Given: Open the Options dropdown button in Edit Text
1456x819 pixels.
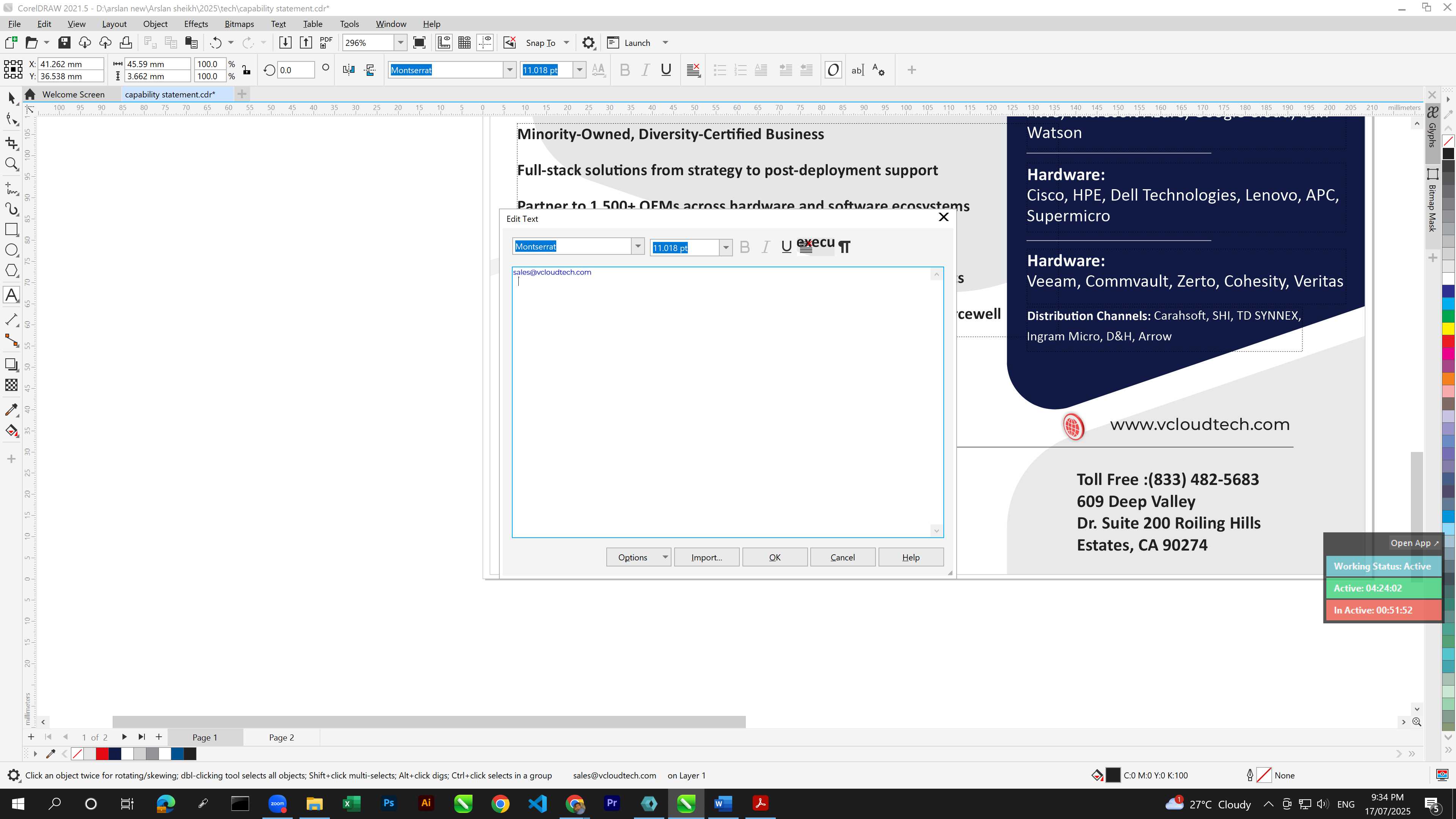Looking at the screenshot, I should (x=639, y=557).
